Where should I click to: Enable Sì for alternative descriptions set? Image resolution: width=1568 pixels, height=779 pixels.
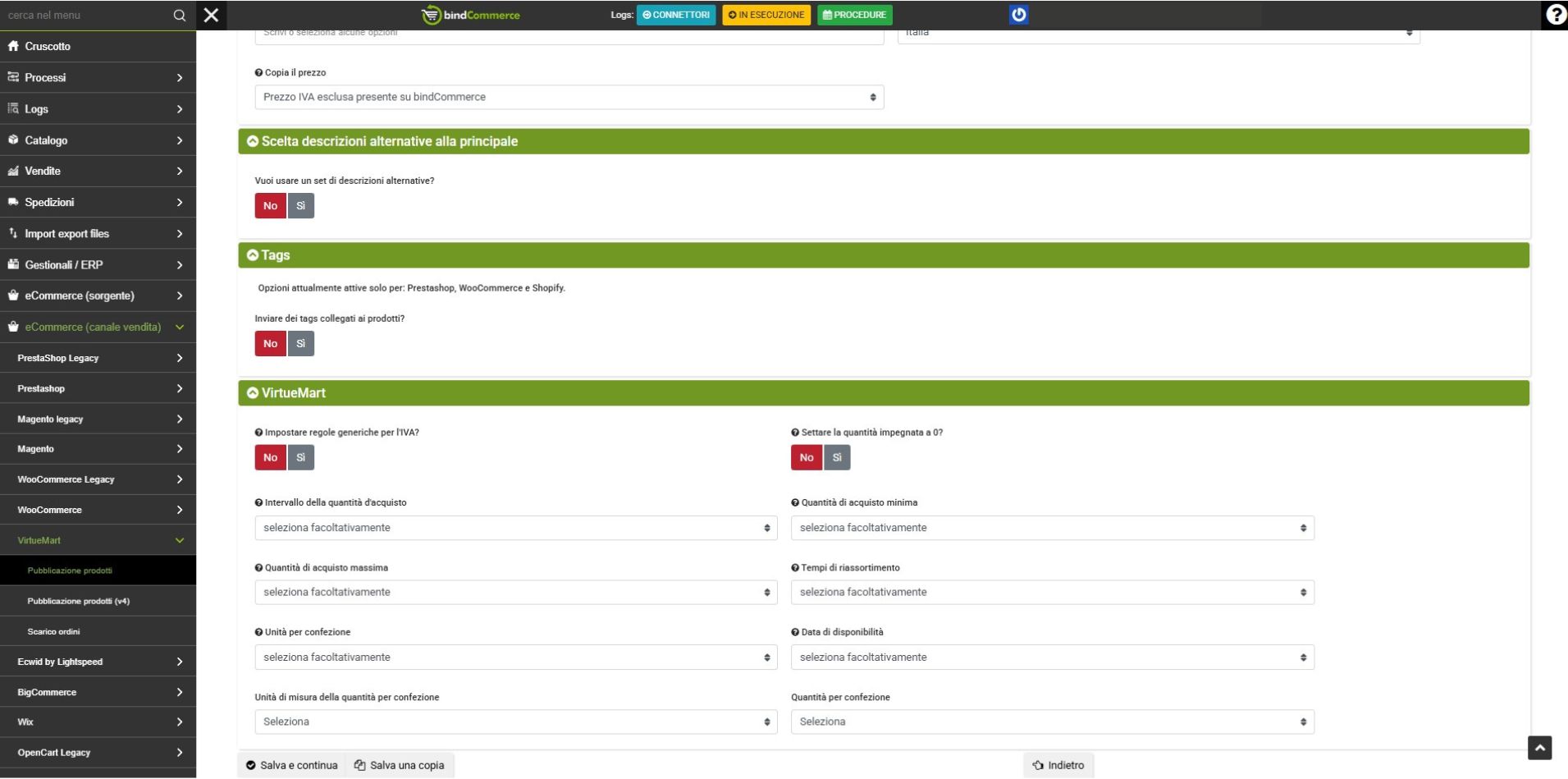coord(300,206)
